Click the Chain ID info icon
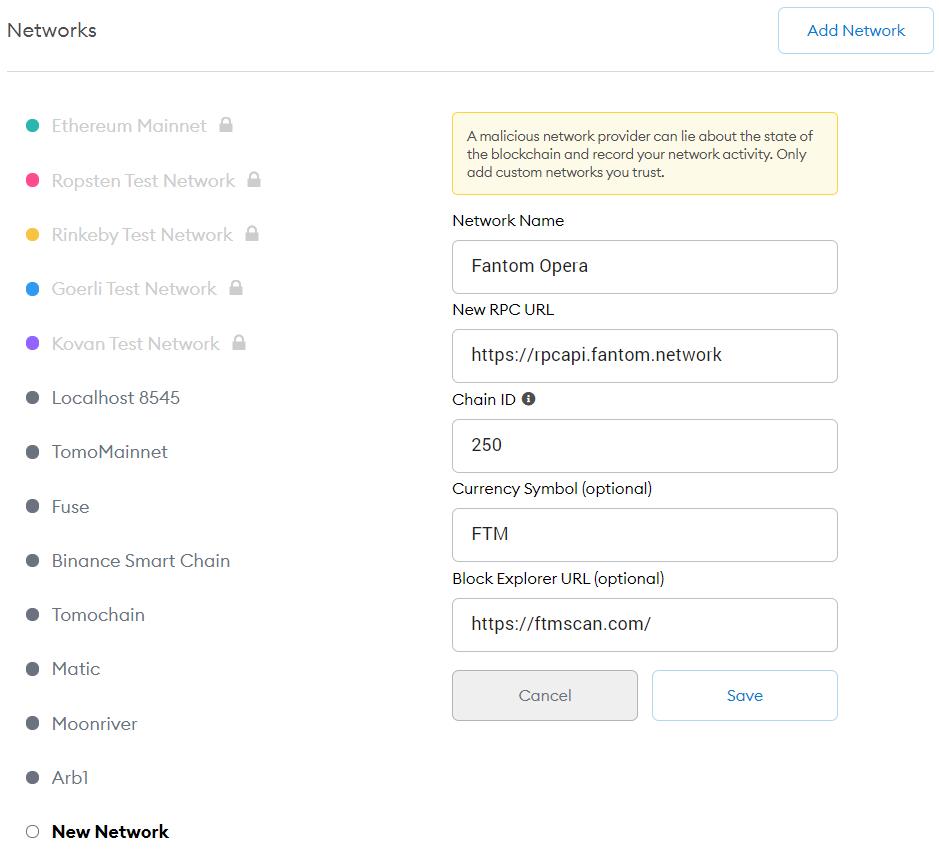939x856 pixels. 529,399
